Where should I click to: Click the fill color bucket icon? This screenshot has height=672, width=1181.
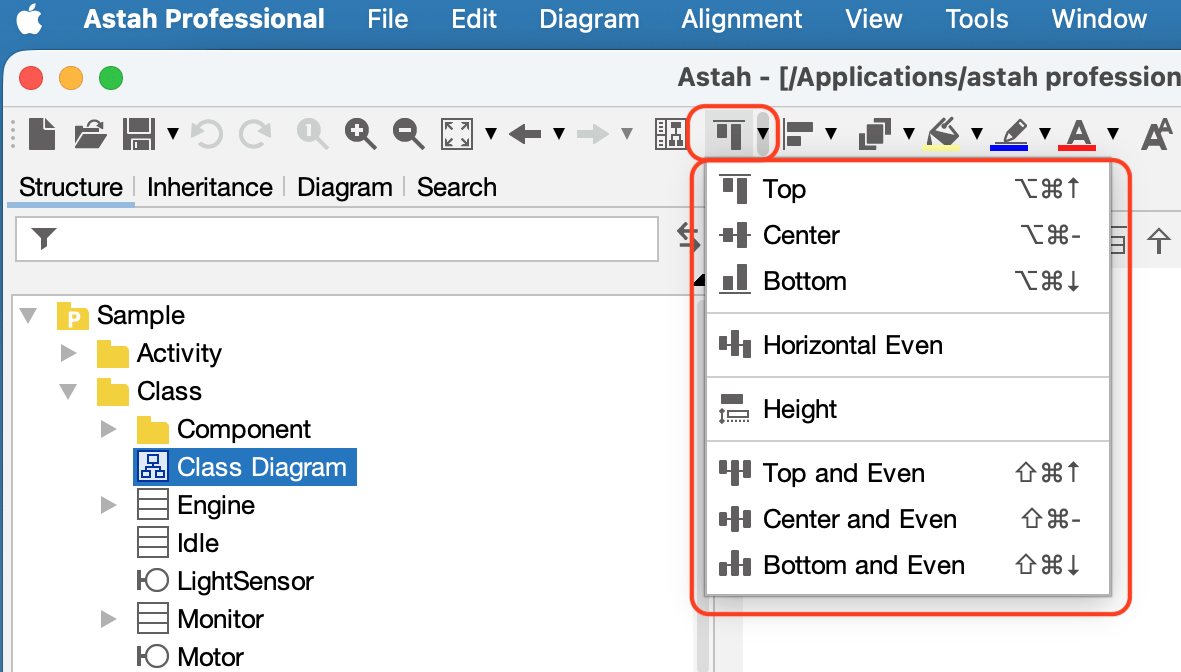(942, 134)
